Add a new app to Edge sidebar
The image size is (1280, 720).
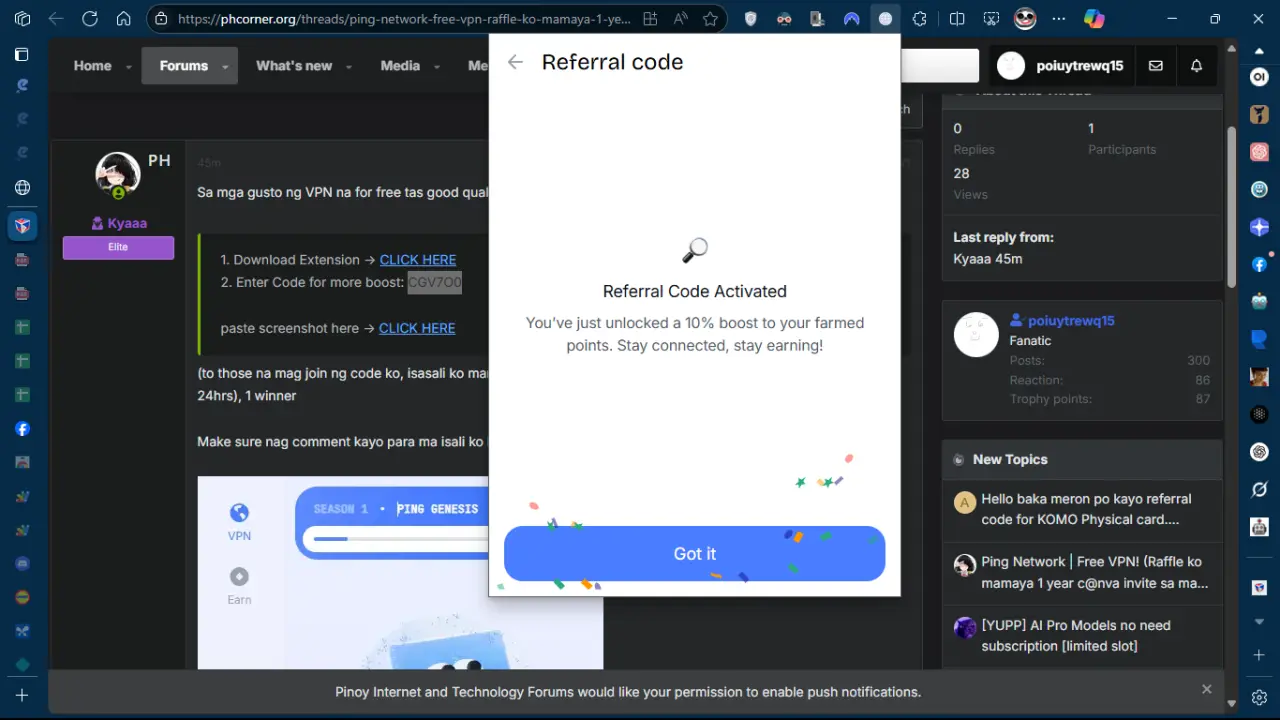click(1259, 655)
